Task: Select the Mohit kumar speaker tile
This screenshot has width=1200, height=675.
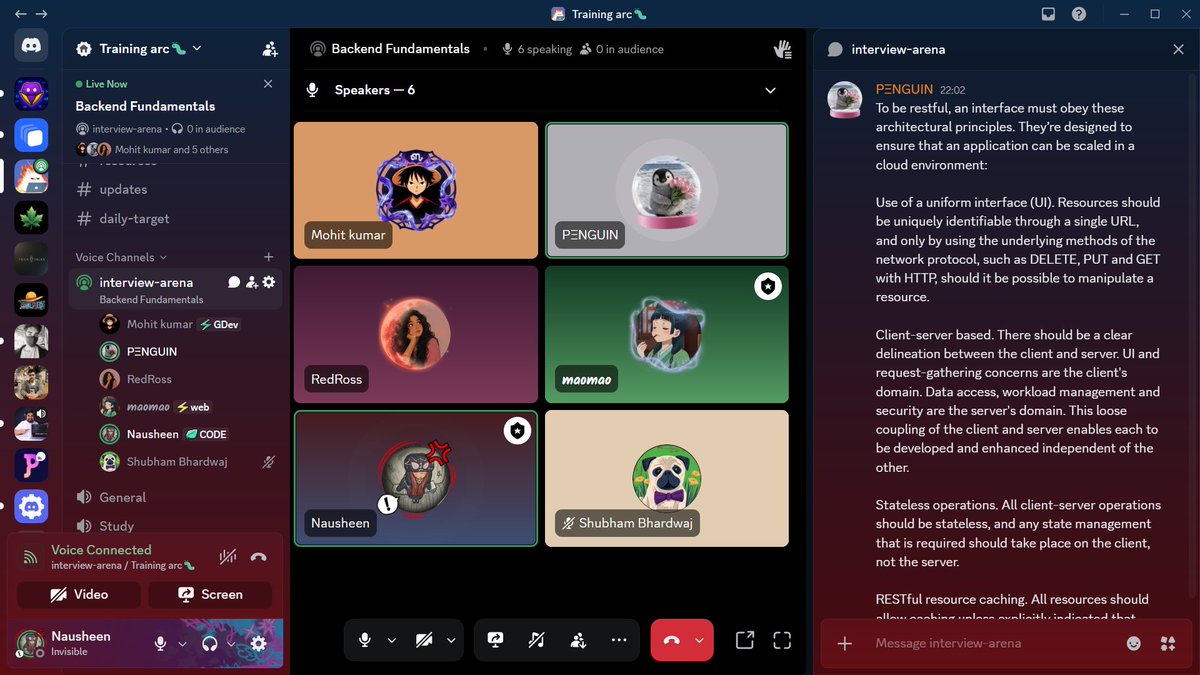Action: tap(416, 190)
